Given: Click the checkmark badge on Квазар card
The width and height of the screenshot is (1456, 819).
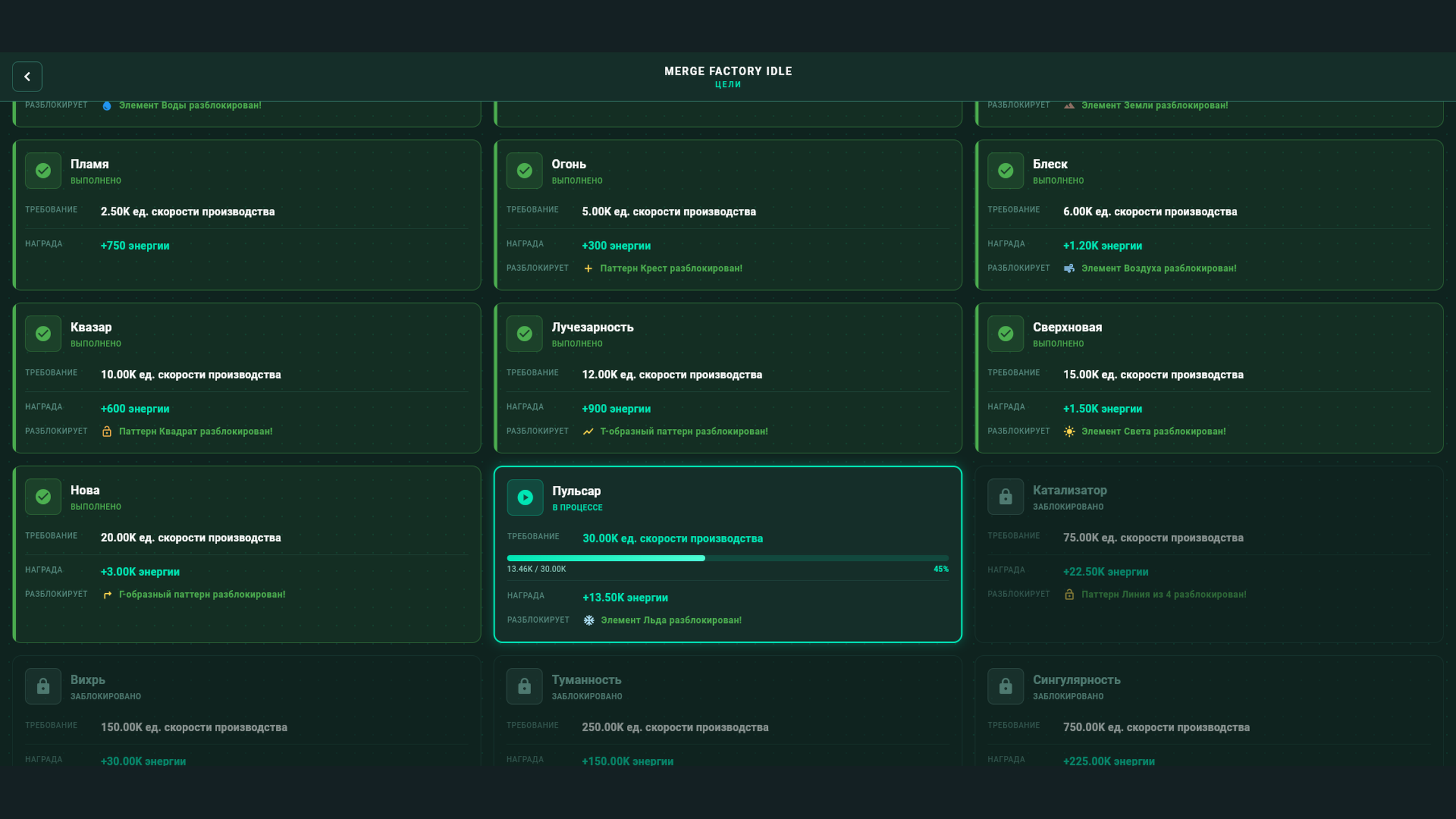Looking at the screenshot, I should [43, 333].
